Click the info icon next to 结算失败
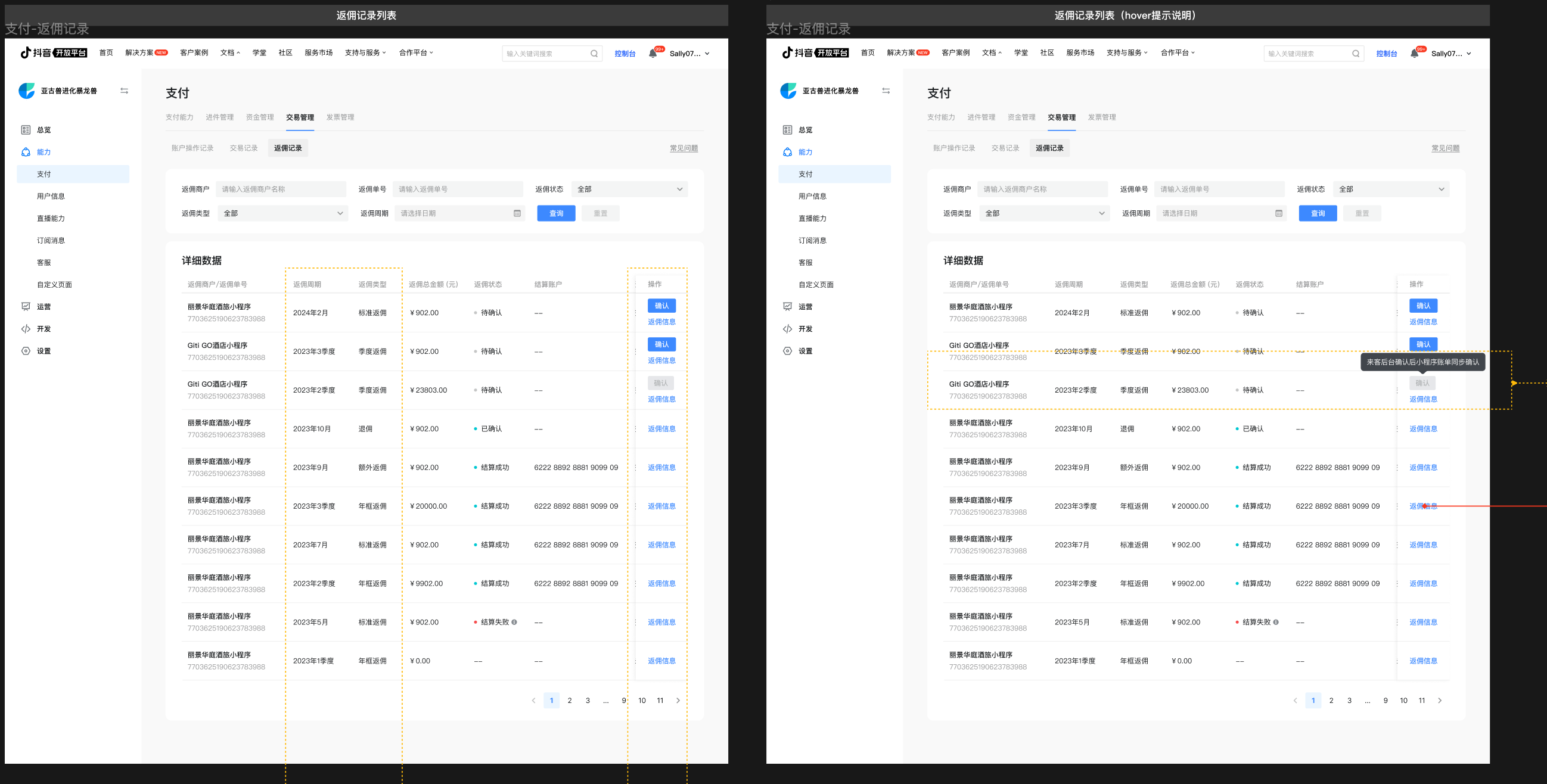The image size is (1547, 784). (x=515, y=622)
